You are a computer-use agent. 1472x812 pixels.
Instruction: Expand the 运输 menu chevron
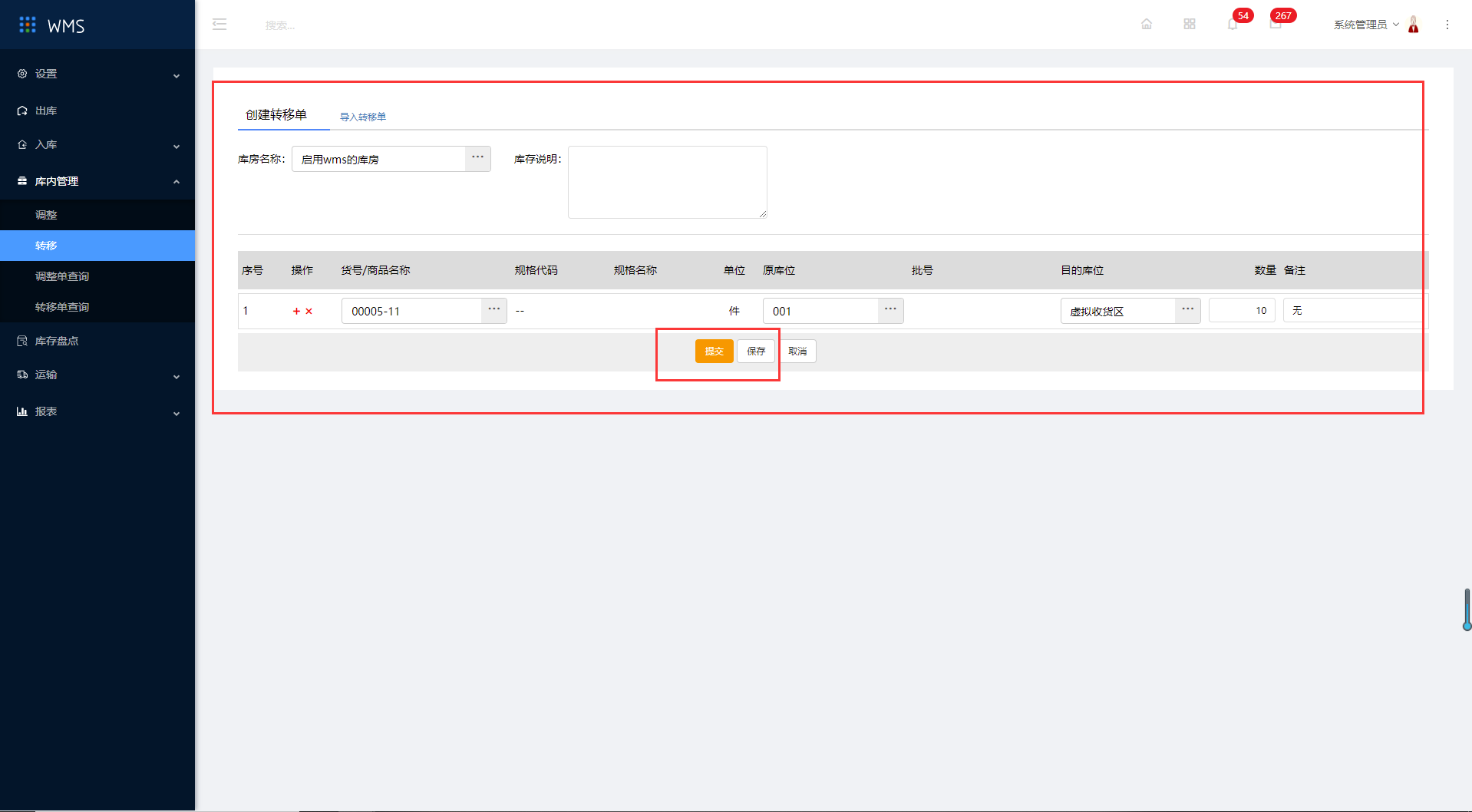177,376
